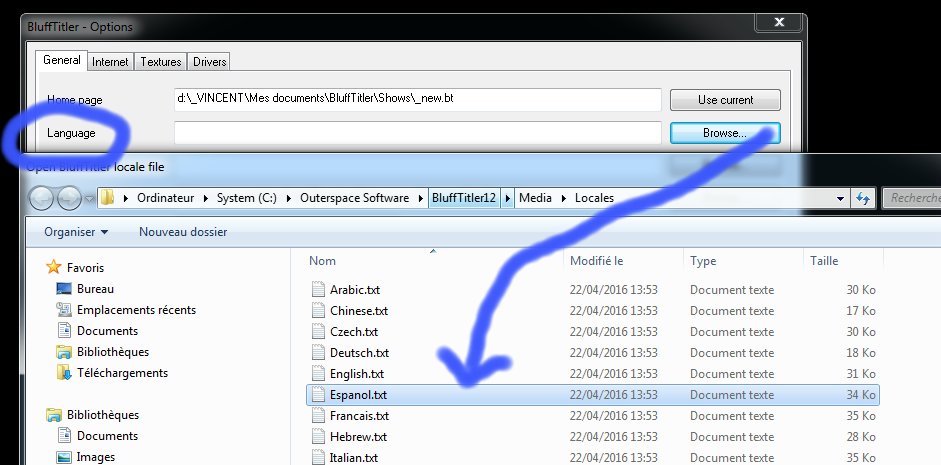Click the Language input field

417,132
